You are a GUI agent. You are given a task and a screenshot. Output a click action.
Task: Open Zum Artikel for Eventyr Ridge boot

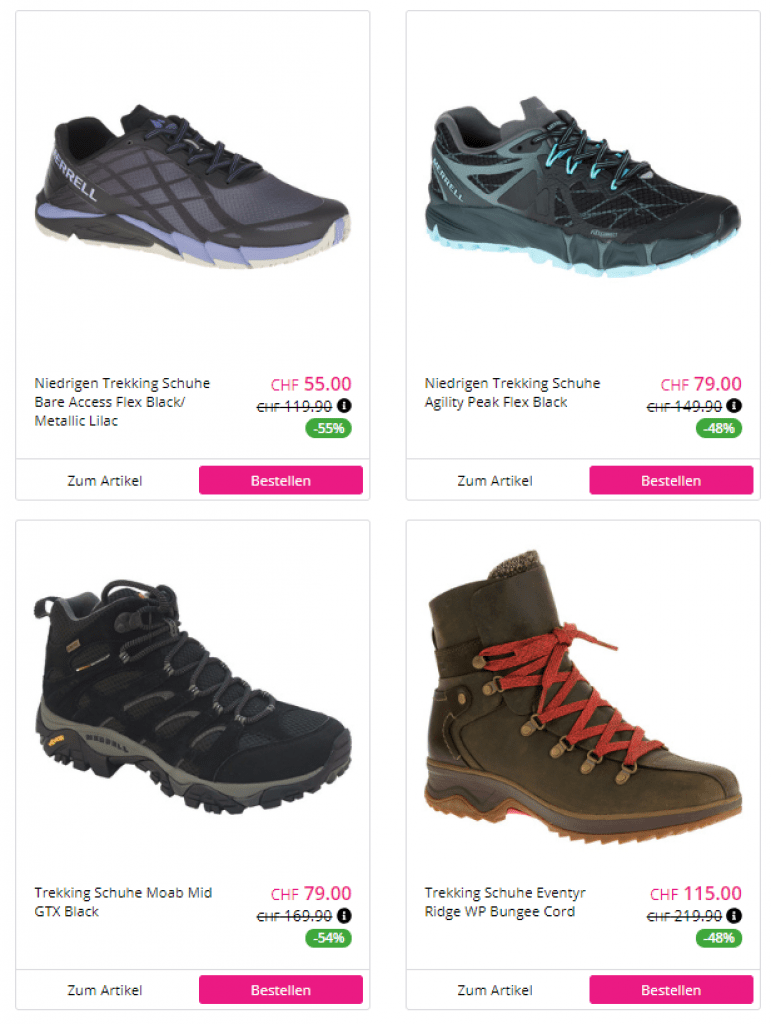pyautogui.click(x=495, y=990)
